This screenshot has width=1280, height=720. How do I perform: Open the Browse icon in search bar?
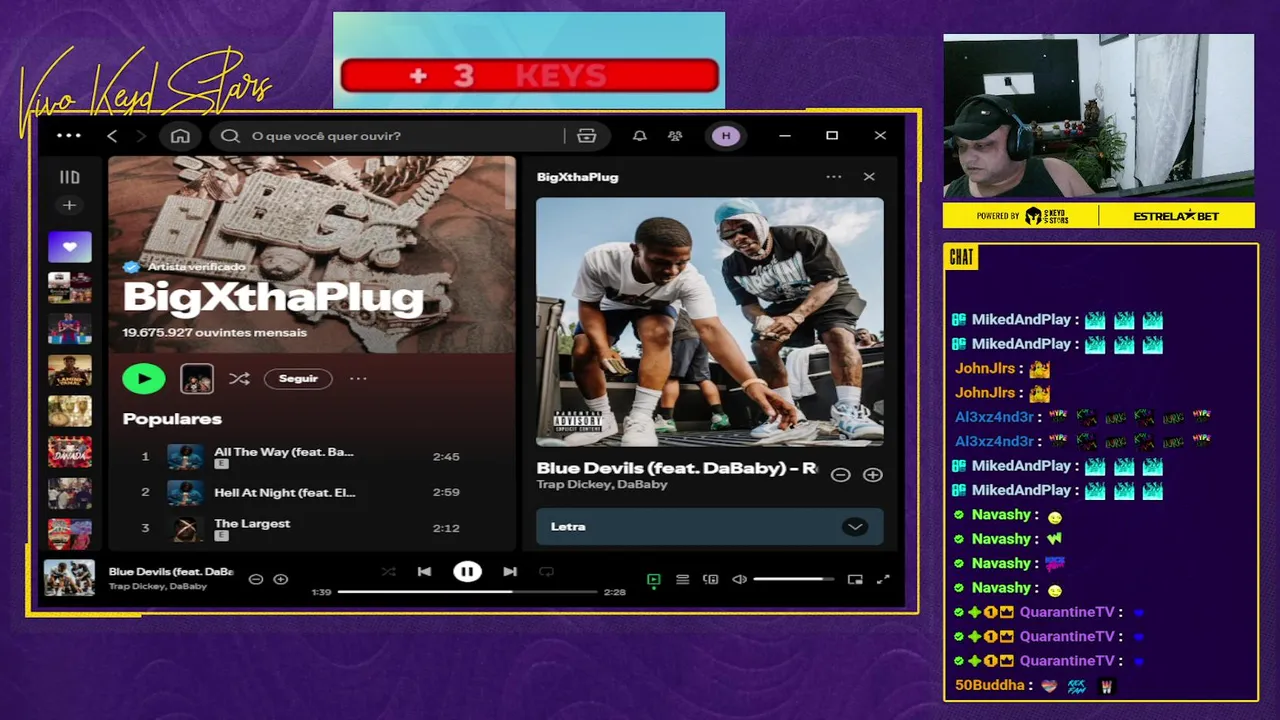pos(587,136)
